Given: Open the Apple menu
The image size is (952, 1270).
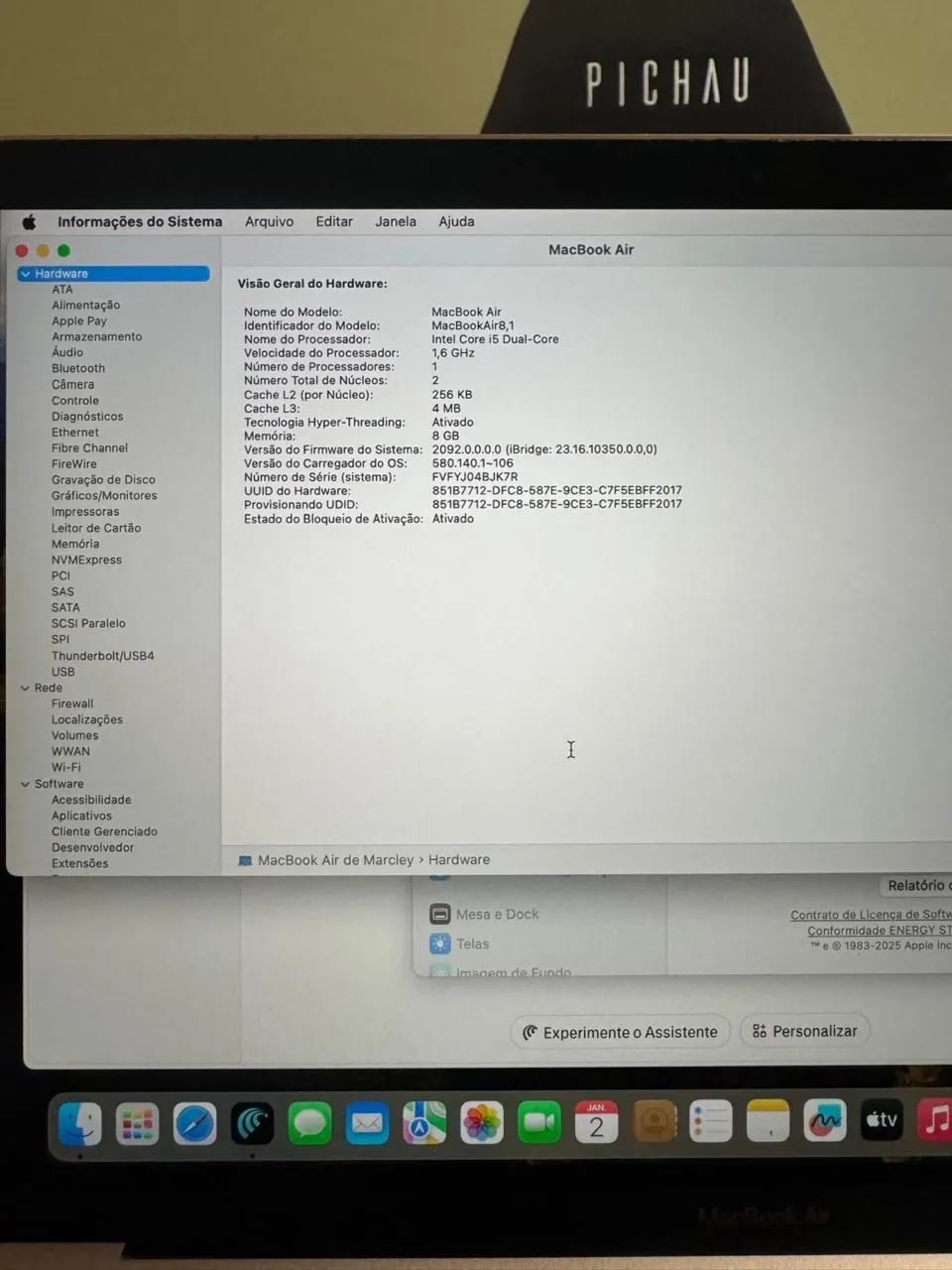Looking at the screenshot, I should click(x=30, y=222).
